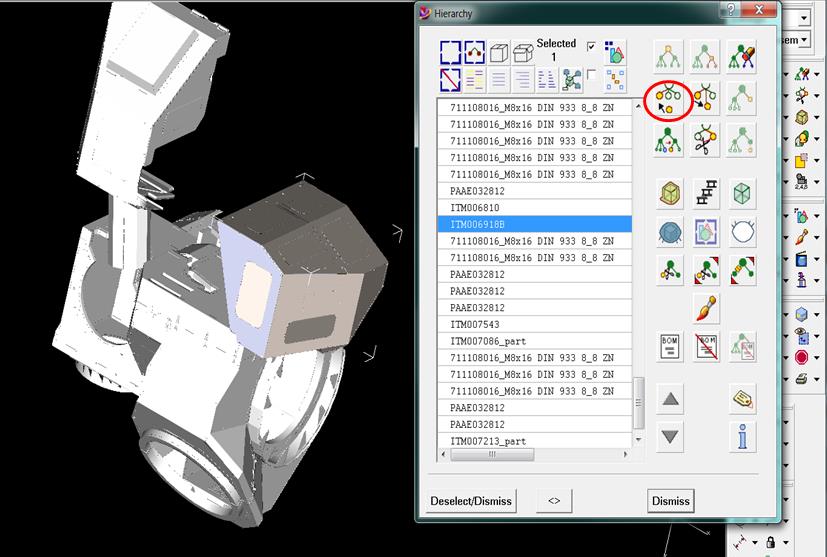Click the BOM document icon

670,347
